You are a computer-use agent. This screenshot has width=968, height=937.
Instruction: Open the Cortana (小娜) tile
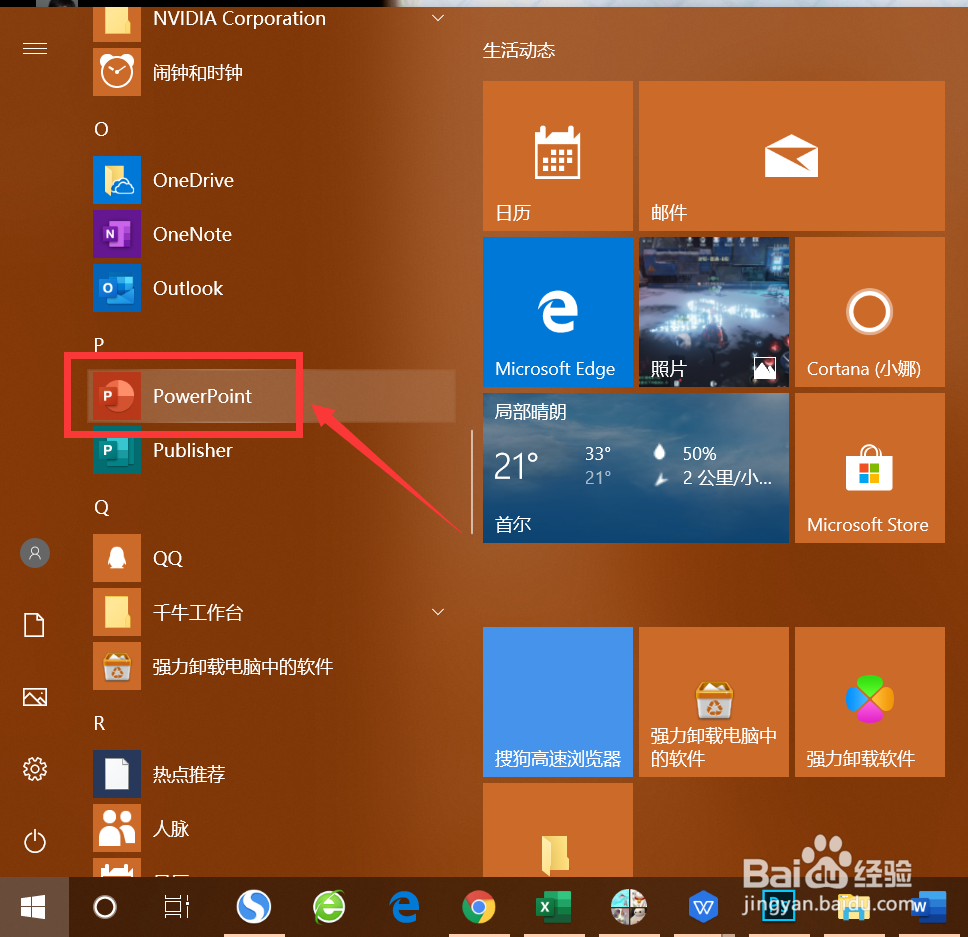pyautogui.click(x=870, y=312)
